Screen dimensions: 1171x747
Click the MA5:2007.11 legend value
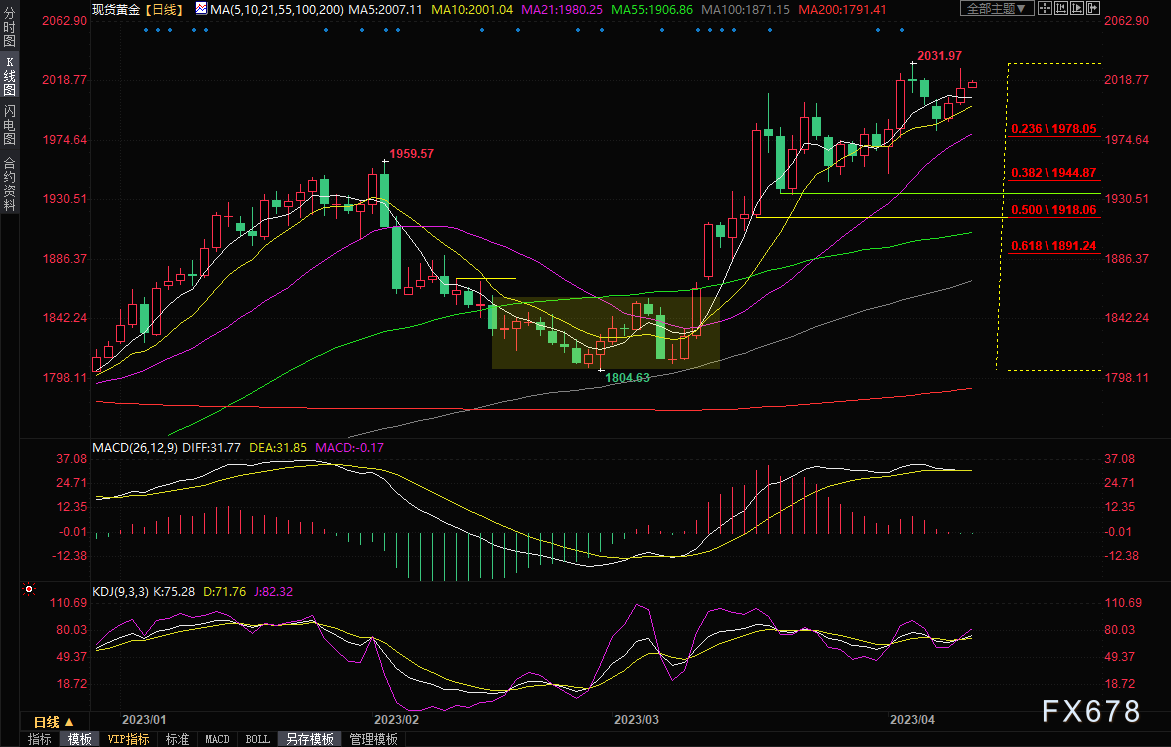[x=385, y=9]
